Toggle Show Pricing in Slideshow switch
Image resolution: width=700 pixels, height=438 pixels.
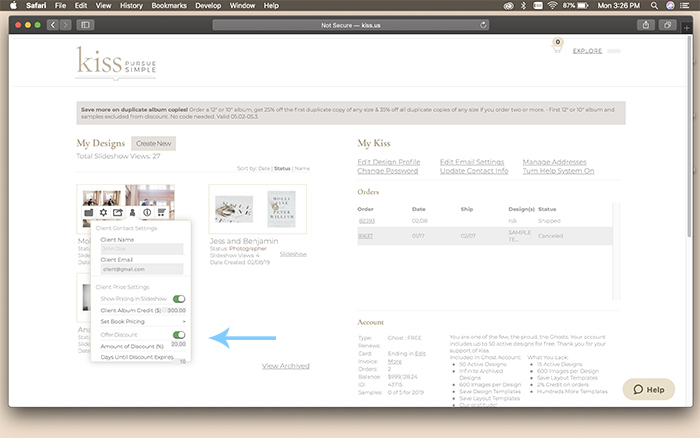(x=179, y=299)
